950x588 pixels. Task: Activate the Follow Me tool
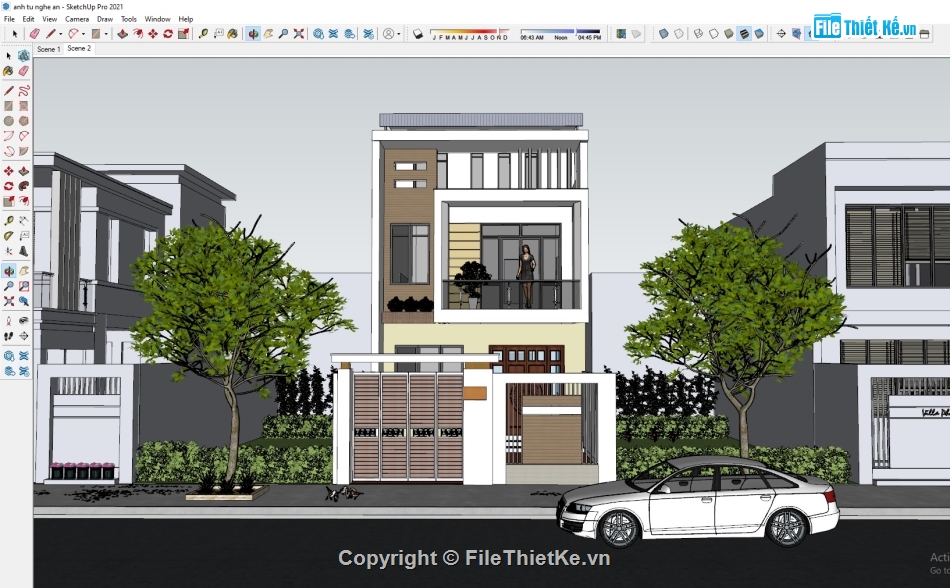24,186
